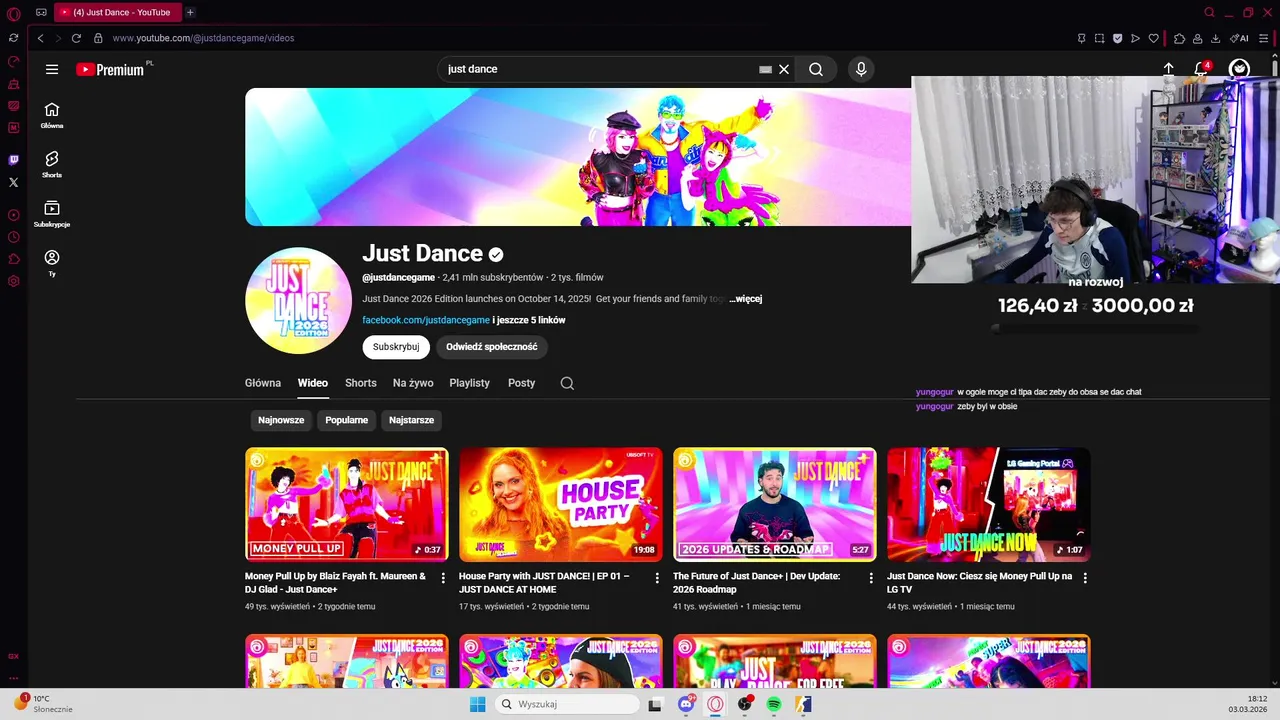
Task: Filter videos by Popularne
Action: tap(346, 420)
